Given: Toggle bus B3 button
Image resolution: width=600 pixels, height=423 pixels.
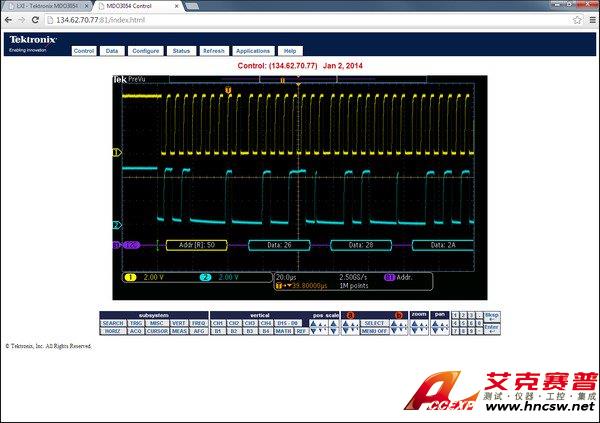Looking at the screenshot, I should 250,331.
